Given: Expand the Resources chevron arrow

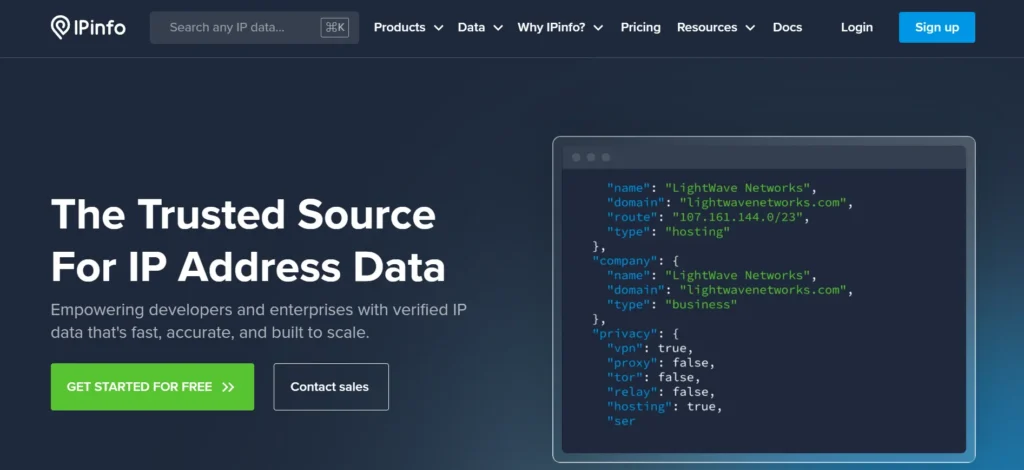Looking at the screenshot, I should coord(750,28).
